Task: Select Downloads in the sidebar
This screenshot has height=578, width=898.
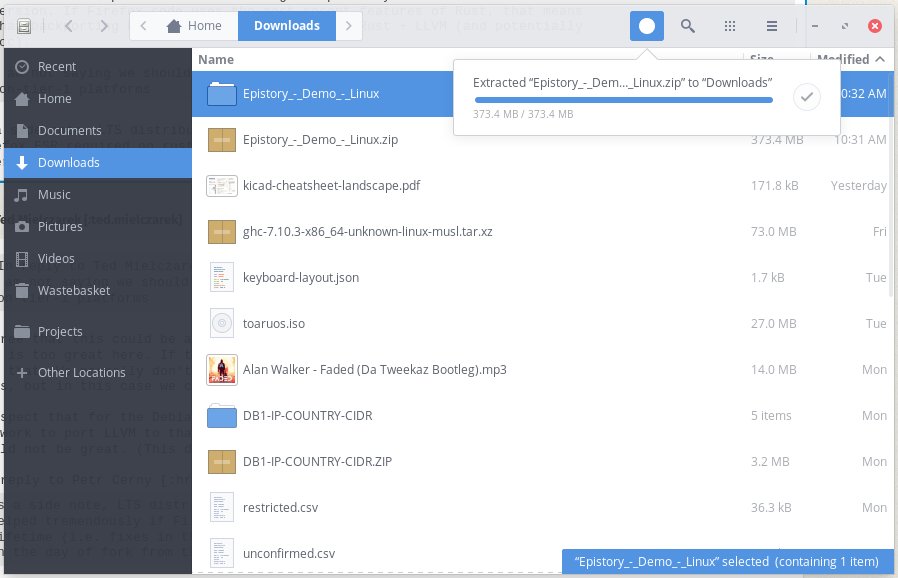Action: 98,163
